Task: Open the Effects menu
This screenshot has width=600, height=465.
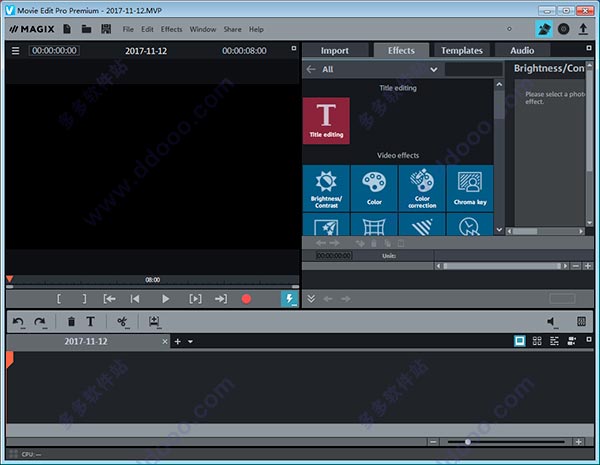Action: click(171, 29)
